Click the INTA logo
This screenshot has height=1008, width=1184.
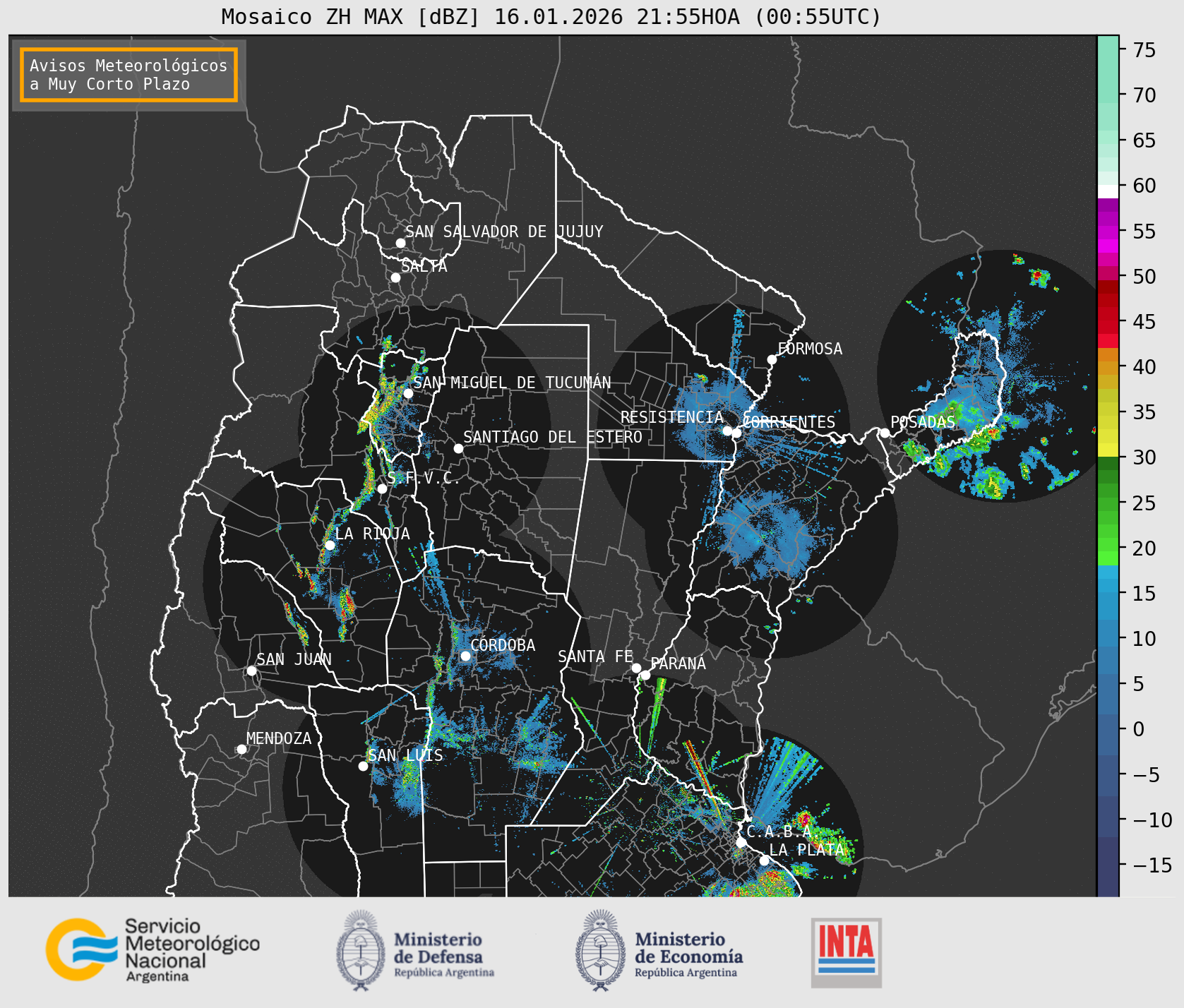pyautogui.click(x=847, y=952)
